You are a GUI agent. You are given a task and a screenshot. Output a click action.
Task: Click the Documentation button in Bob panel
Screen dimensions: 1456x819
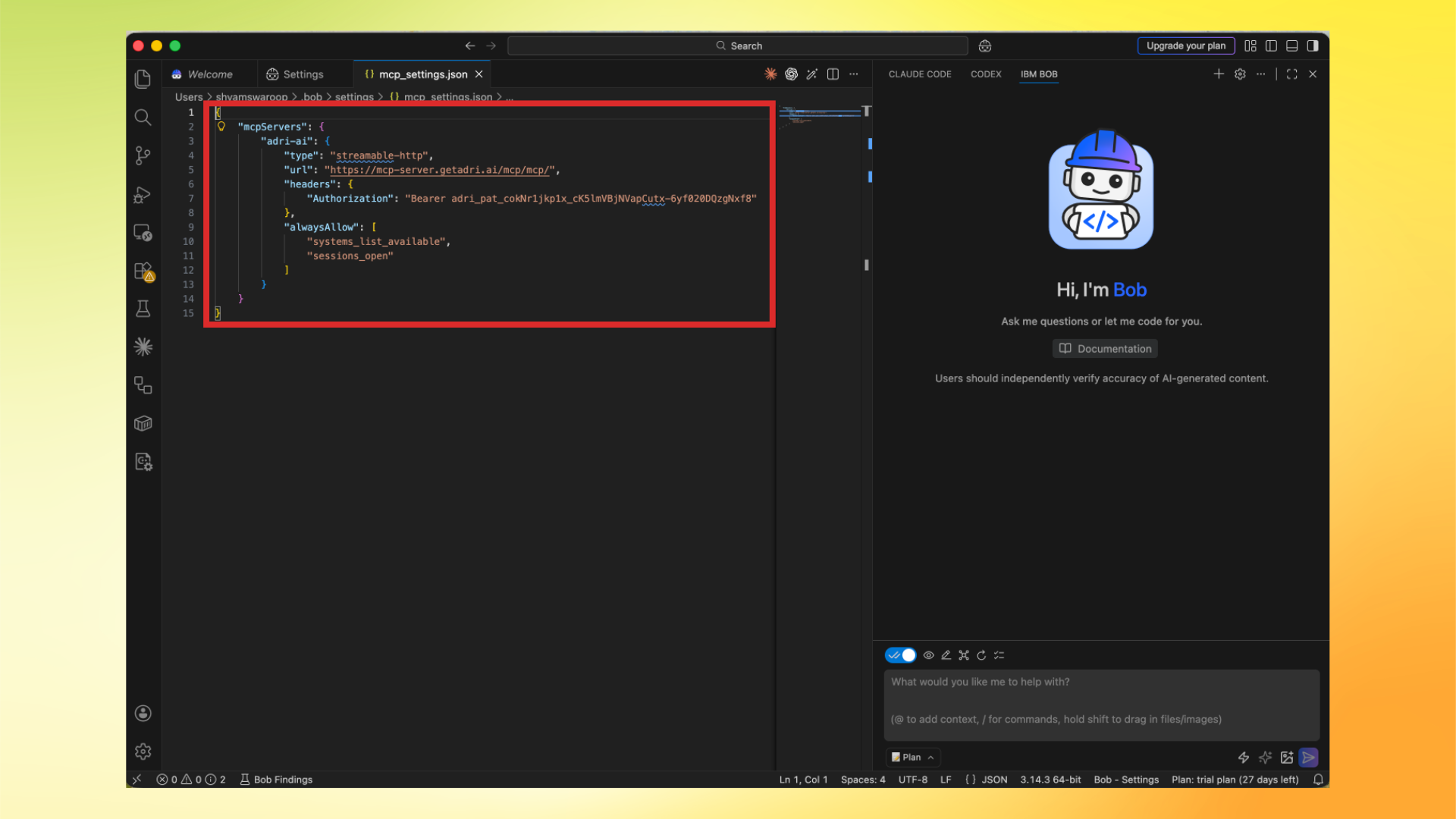pyautogui.click(x=1104, y=348)
